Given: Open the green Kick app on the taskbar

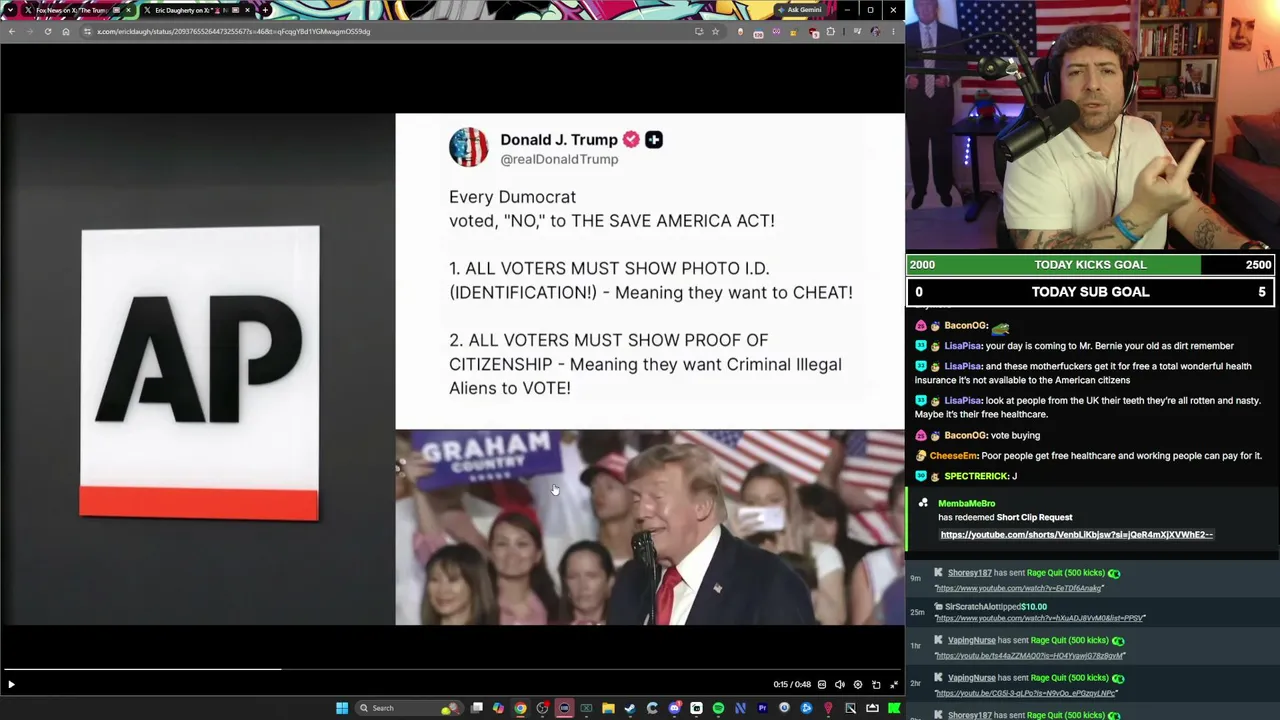Looking at the screenshot, I should (x=894, y=708).
